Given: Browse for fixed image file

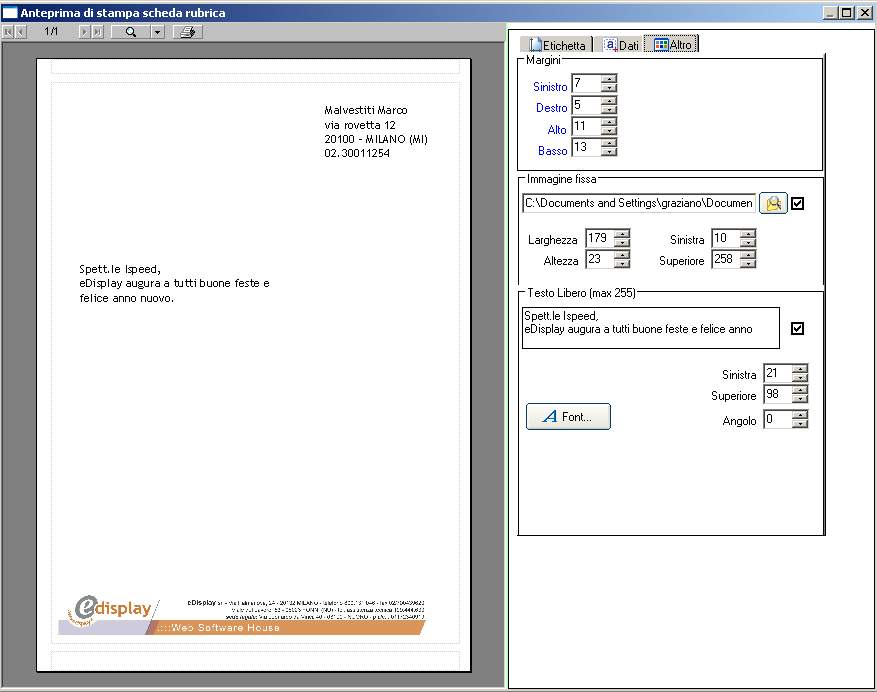Looking at the screenshot, I should click(x=773, y=203).
